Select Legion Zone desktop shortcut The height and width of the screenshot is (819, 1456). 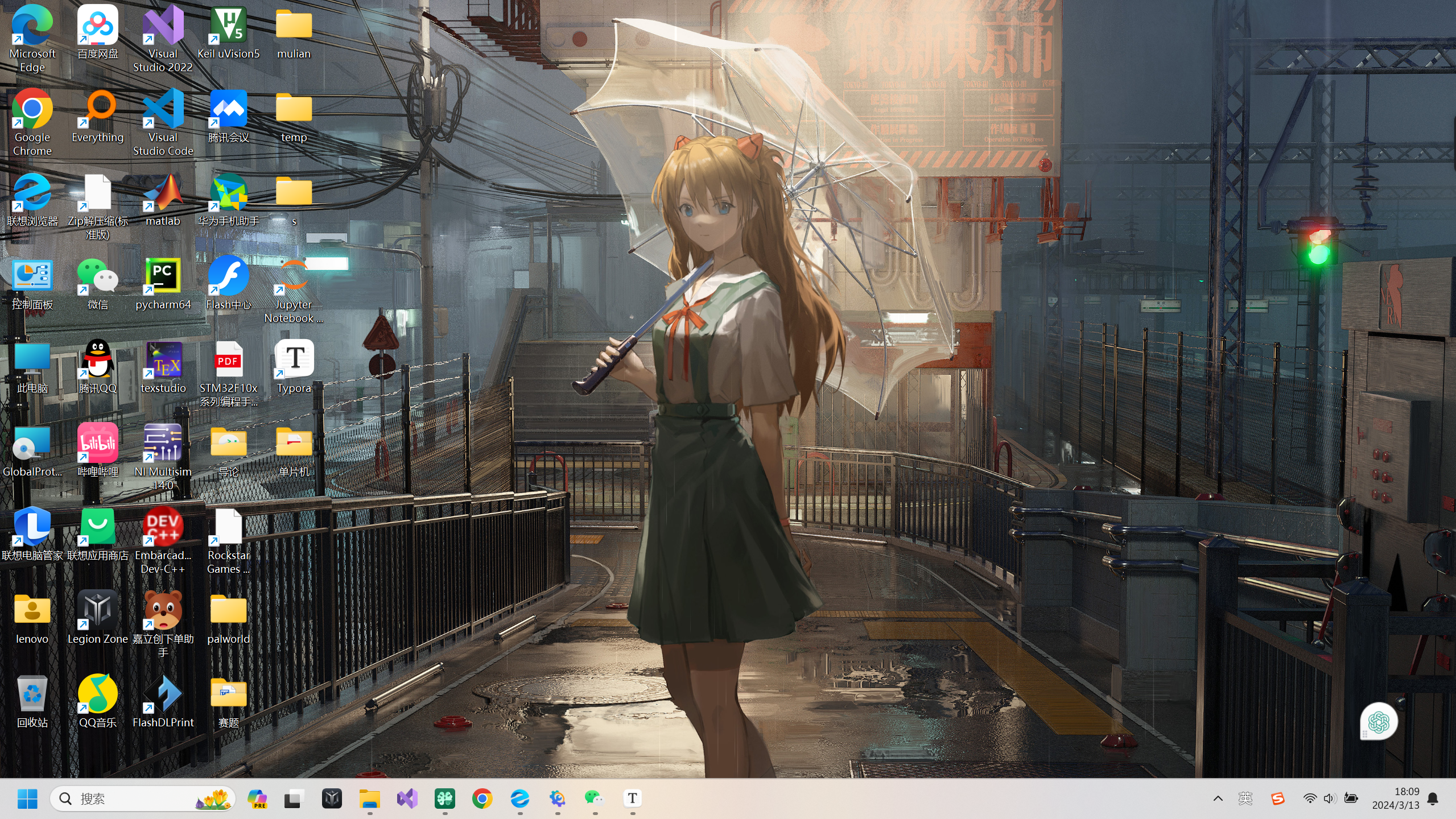pos(98,618)
